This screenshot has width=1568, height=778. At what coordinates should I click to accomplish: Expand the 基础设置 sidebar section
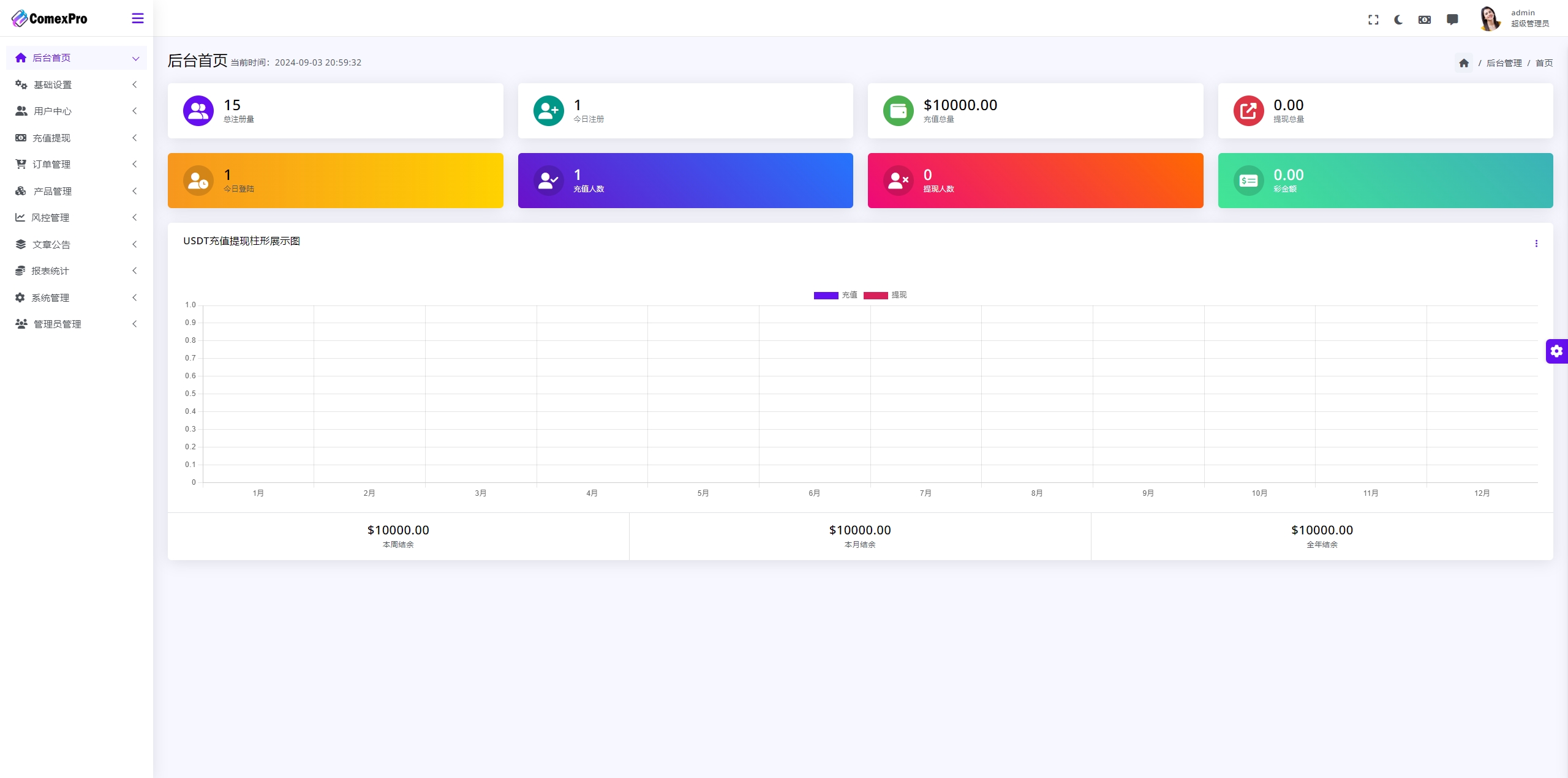[75, 84]
